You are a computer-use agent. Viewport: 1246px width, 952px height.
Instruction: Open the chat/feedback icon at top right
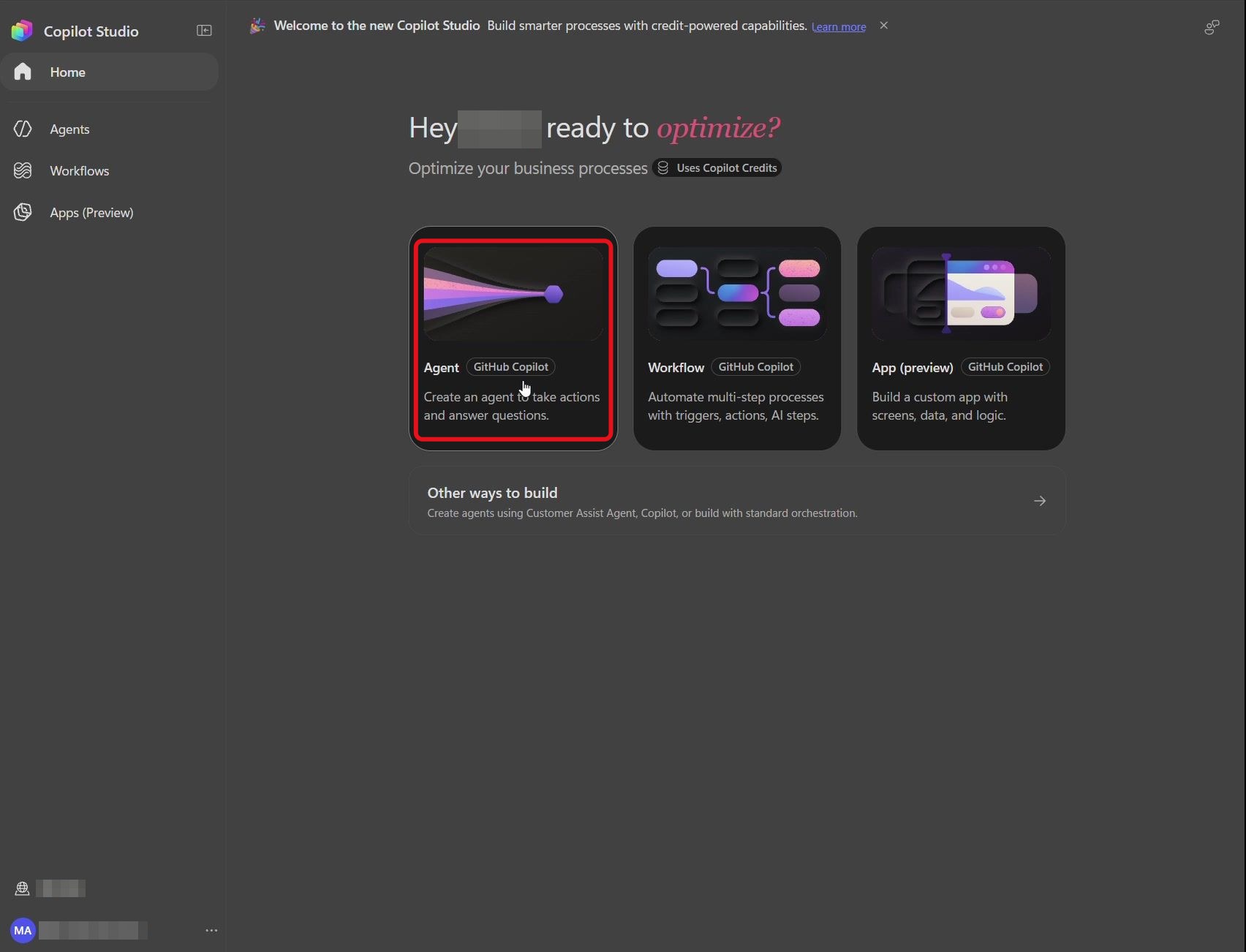(1212, 28)
